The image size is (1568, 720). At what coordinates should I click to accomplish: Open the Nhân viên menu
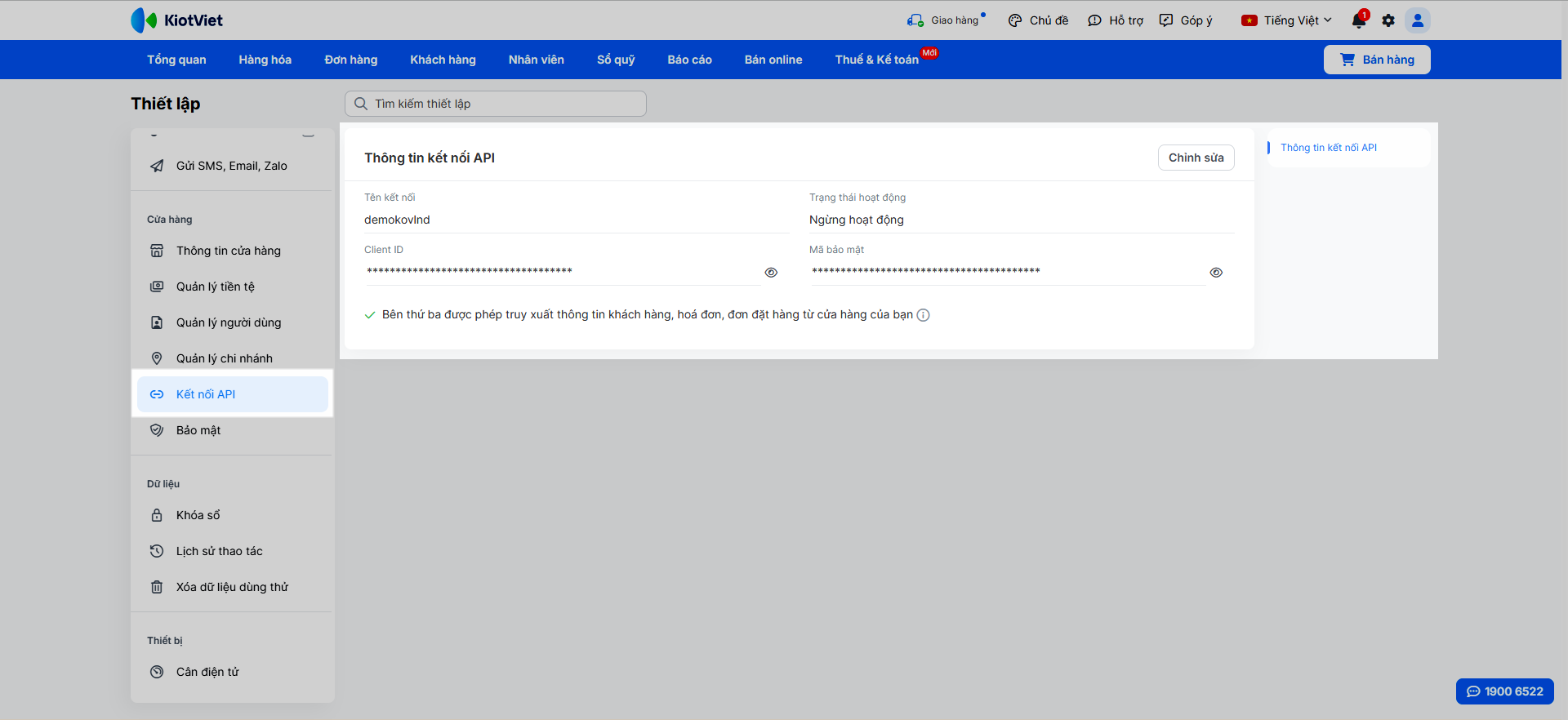coord(537,60)
